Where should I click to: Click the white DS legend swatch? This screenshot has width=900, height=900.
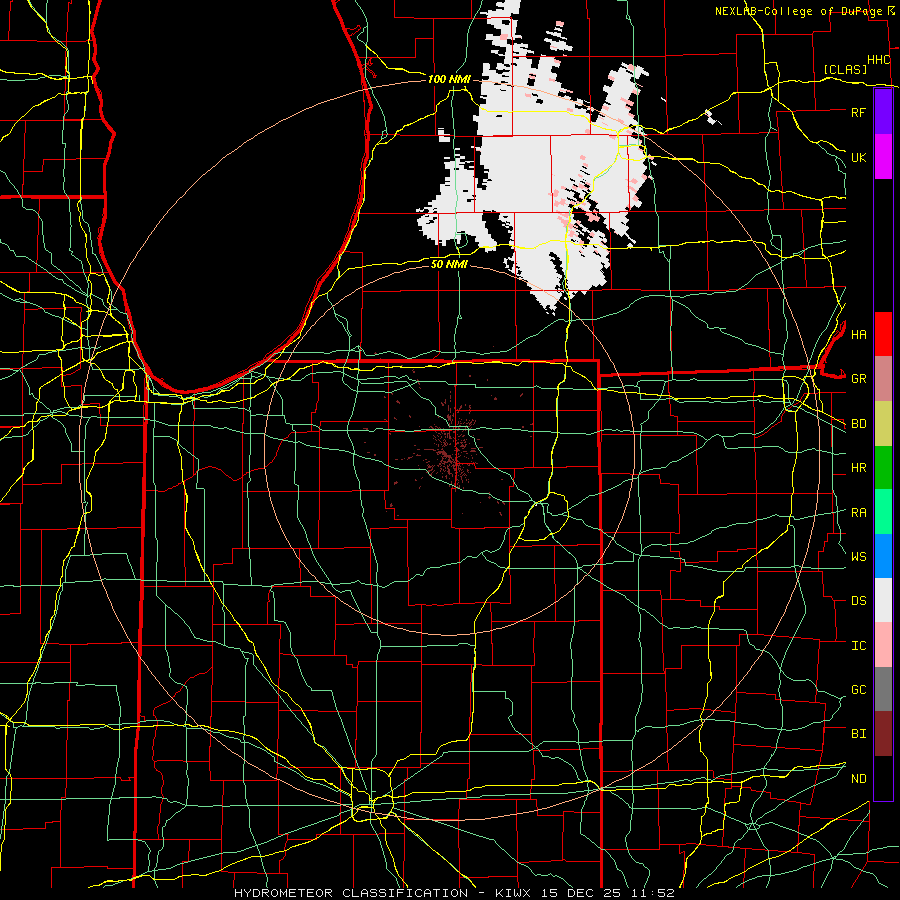point(883,600)
